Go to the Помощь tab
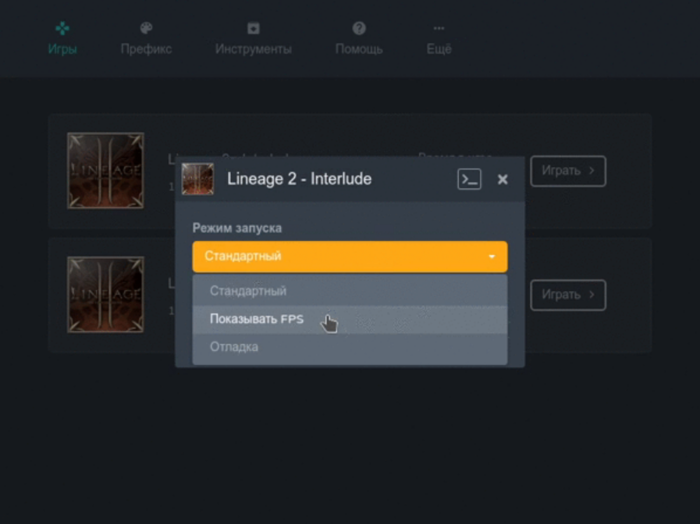This screenshot has height=524, width=700. pyautogui.click(x=359, y=39)
